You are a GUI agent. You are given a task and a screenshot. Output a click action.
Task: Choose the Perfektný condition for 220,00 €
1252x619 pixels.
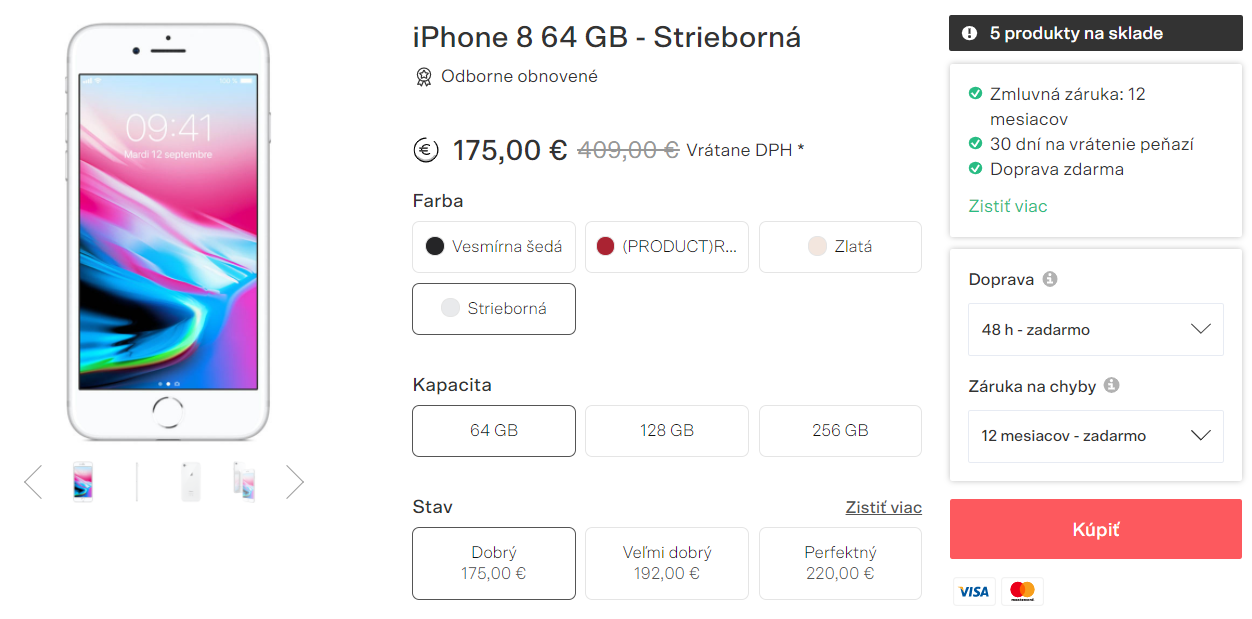pyautogui.click(x=840, y=563)
